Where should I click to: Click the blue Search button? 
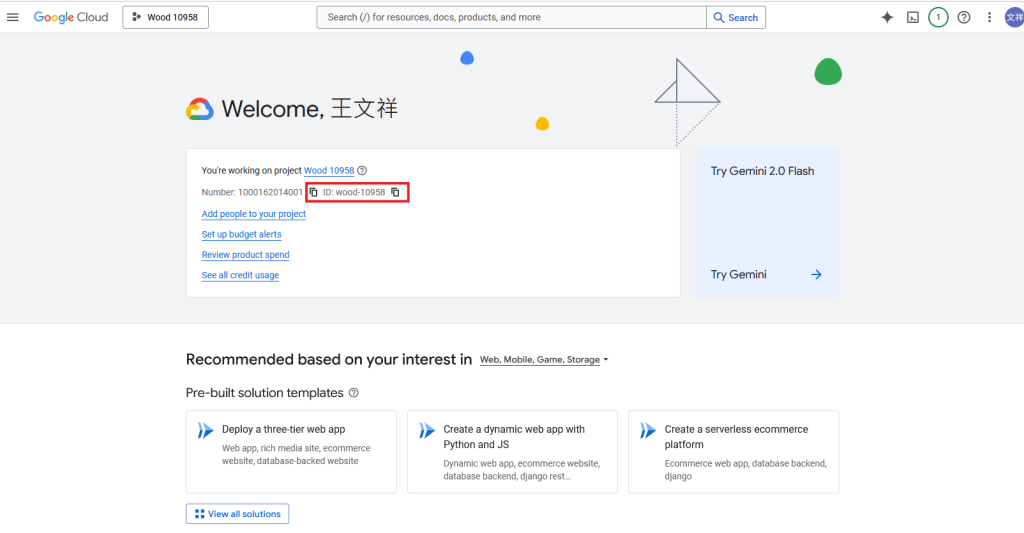(736, 18)
